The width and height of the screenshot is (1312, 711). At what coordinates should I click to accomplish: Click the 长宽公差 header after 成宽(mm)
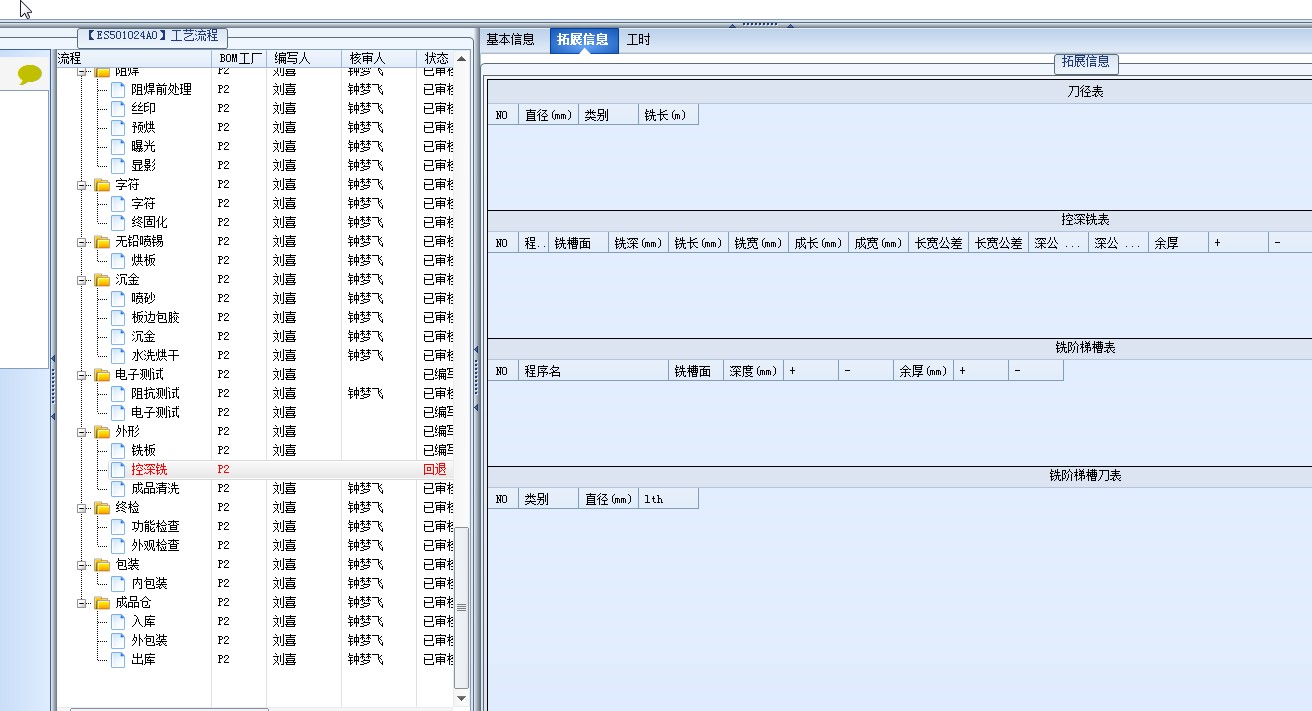(x=938, y=243)
